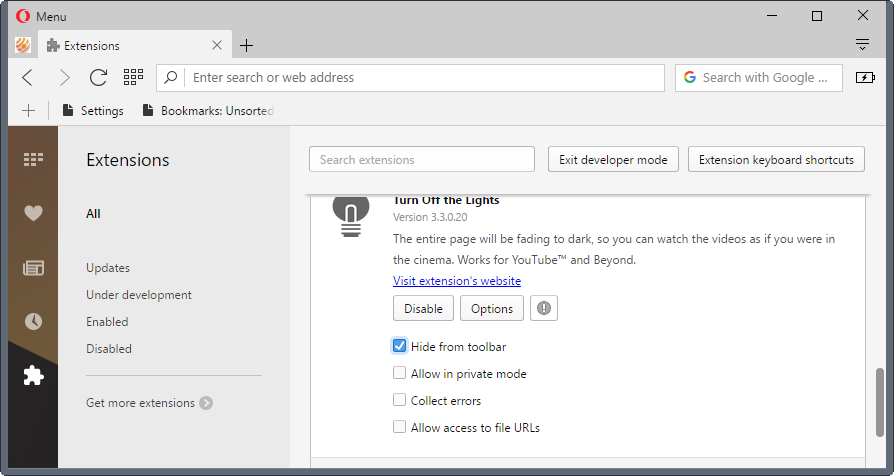The image size is (894, 476).
Task: Filter to Disabled extensions
Action: click(x=109, y=348)
